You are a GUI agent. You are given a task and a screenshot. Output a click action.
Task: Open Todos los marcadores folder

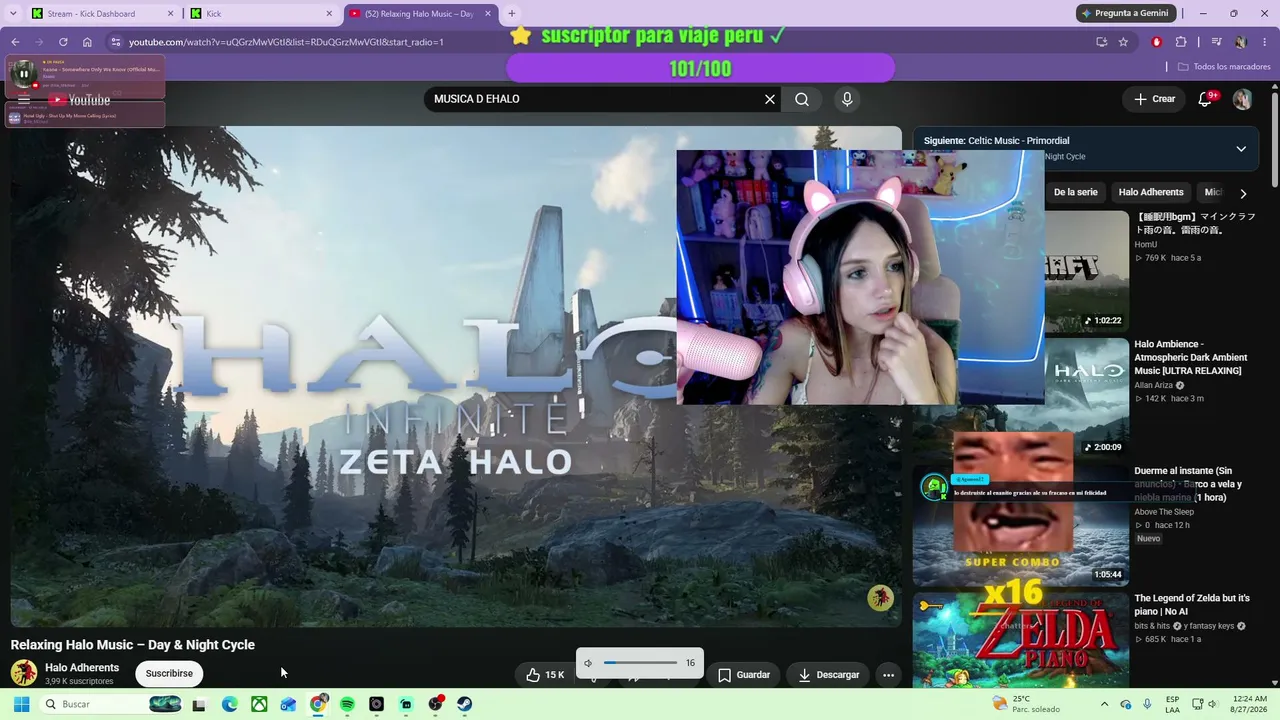pyautogui.click(x=1224, y=67)
